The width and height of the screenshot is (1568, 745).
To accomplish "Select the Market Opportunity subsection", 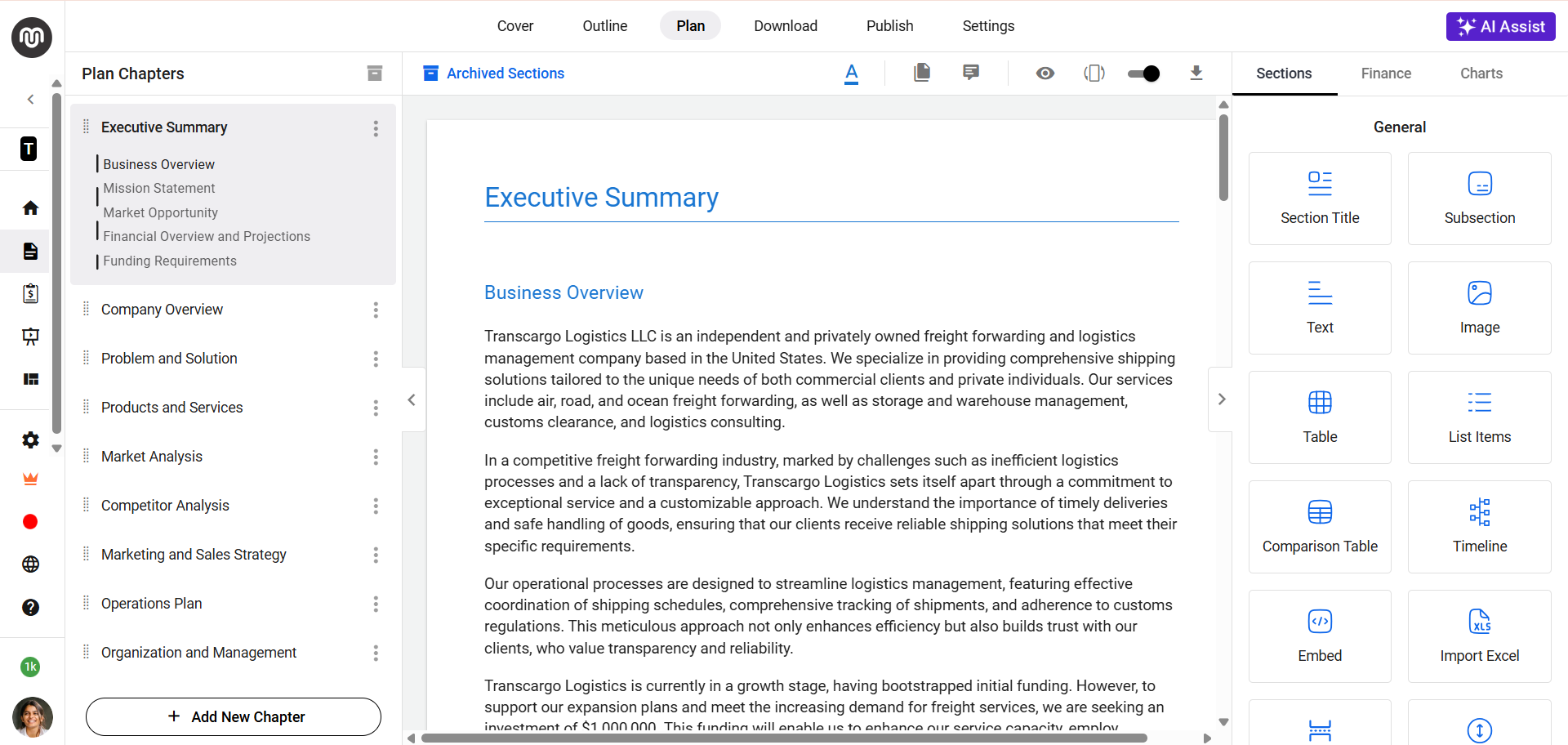I will [x=160, y=212].
